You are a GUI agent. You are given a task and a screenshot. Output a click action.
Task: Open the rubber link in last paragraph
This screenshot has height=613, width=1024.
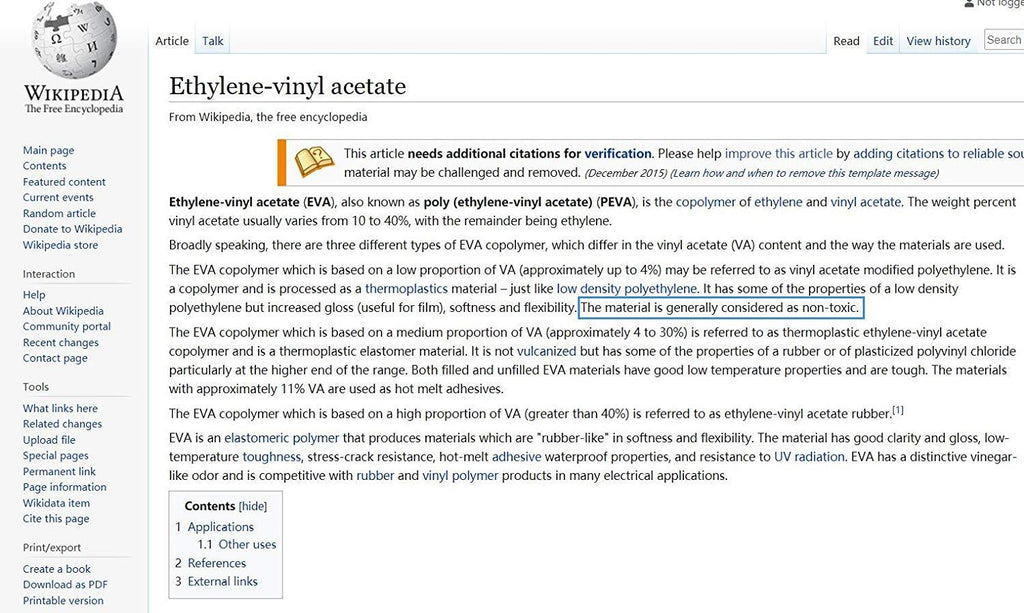pyautogui.click(x=375, y=476)
